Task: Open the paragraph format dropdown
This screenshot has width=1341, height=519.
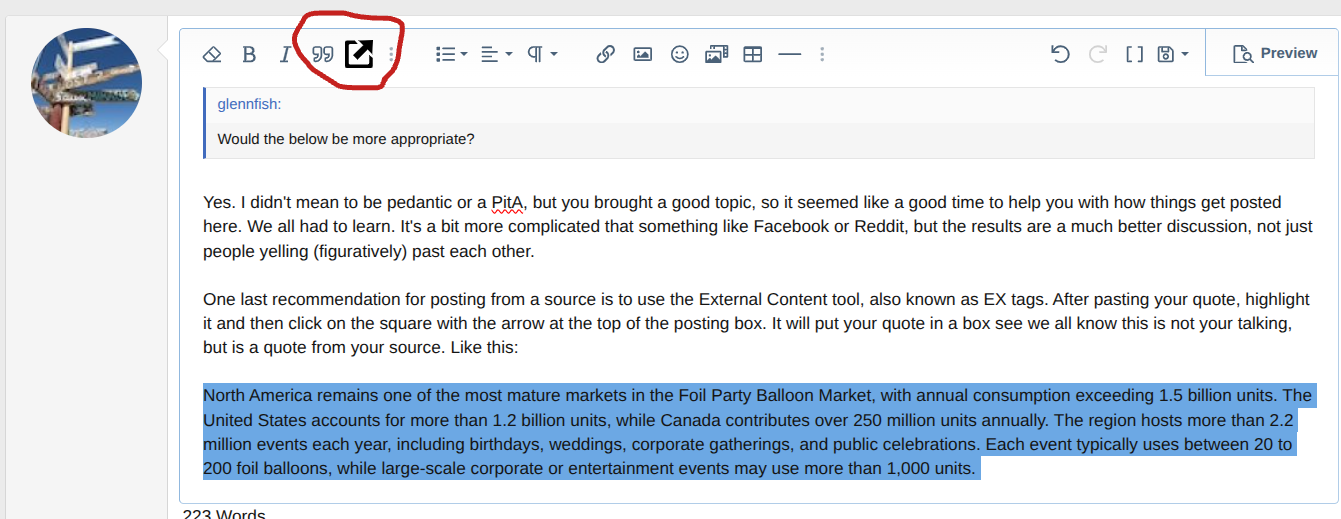Action: tap(542, 54)
